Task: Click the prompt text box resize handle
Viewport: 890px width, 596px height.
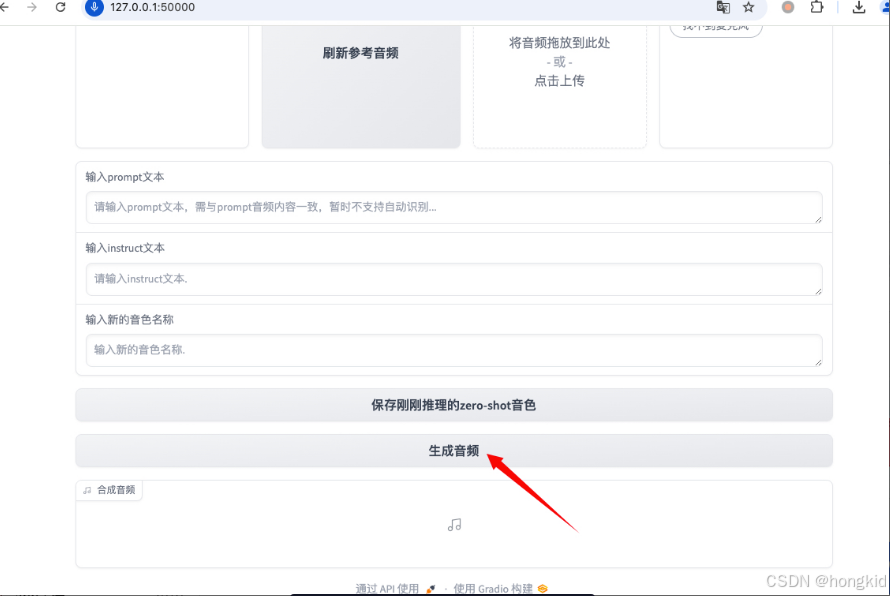Action: 818,219
